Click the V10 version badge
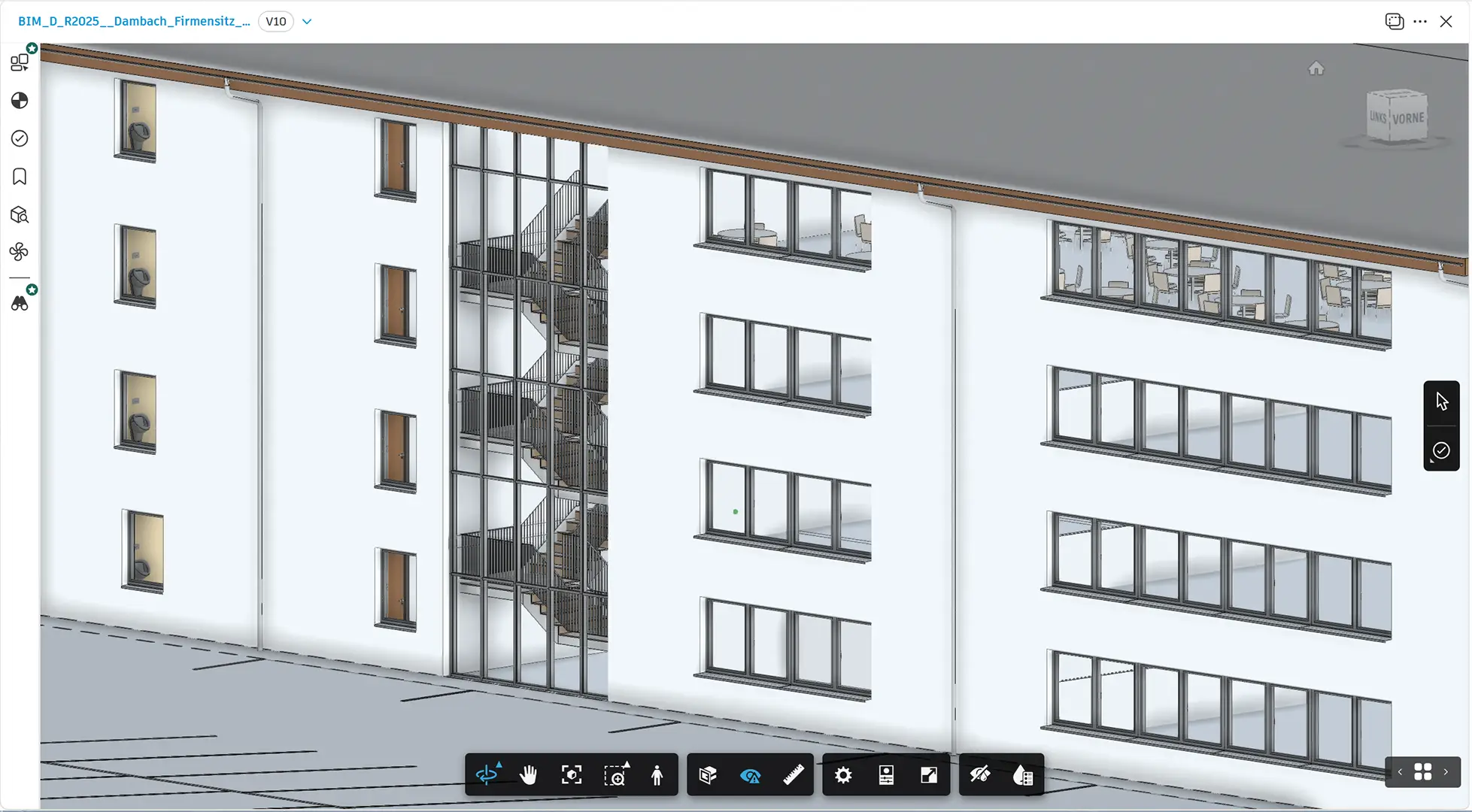The width and height of the screenshot is (1472, 812). click(276, 21)
